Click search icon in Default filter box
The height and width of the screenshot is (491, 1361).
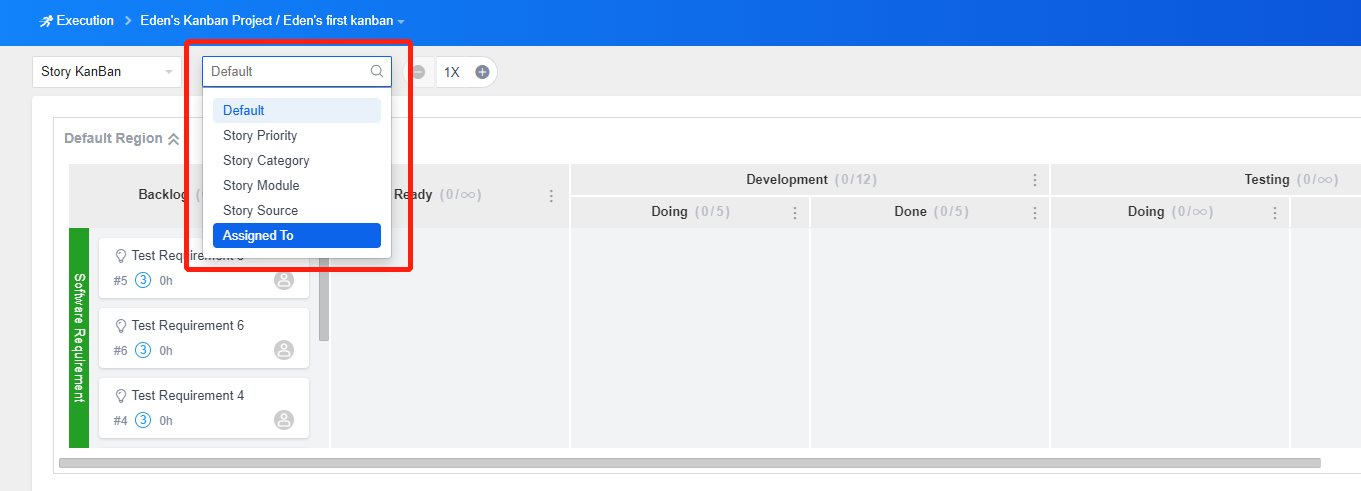pos(377,72)
